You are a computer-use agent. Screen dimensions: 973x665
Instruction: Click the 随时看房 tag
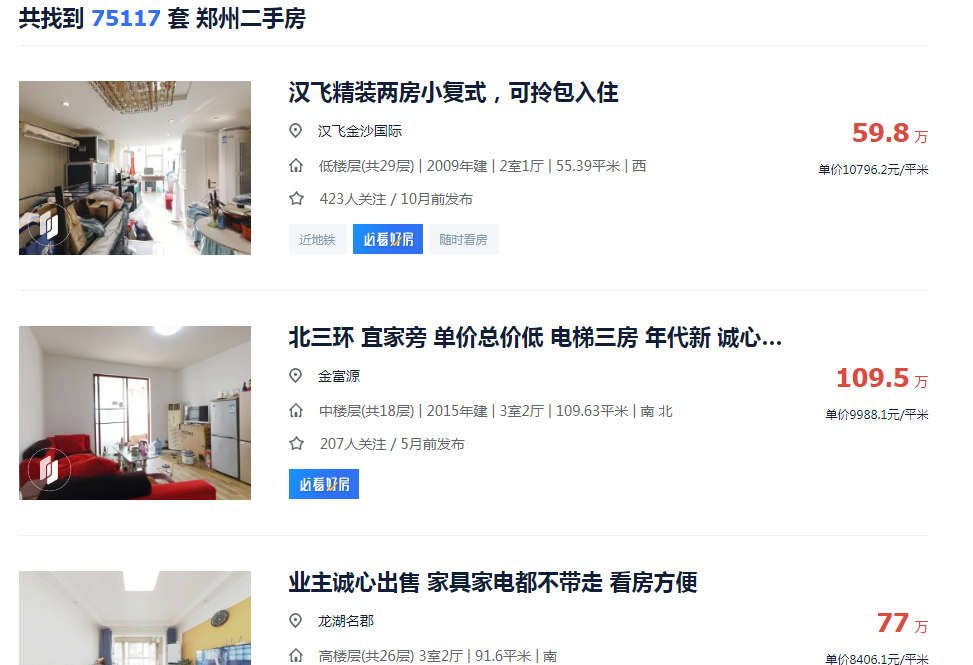click(464, 239)
